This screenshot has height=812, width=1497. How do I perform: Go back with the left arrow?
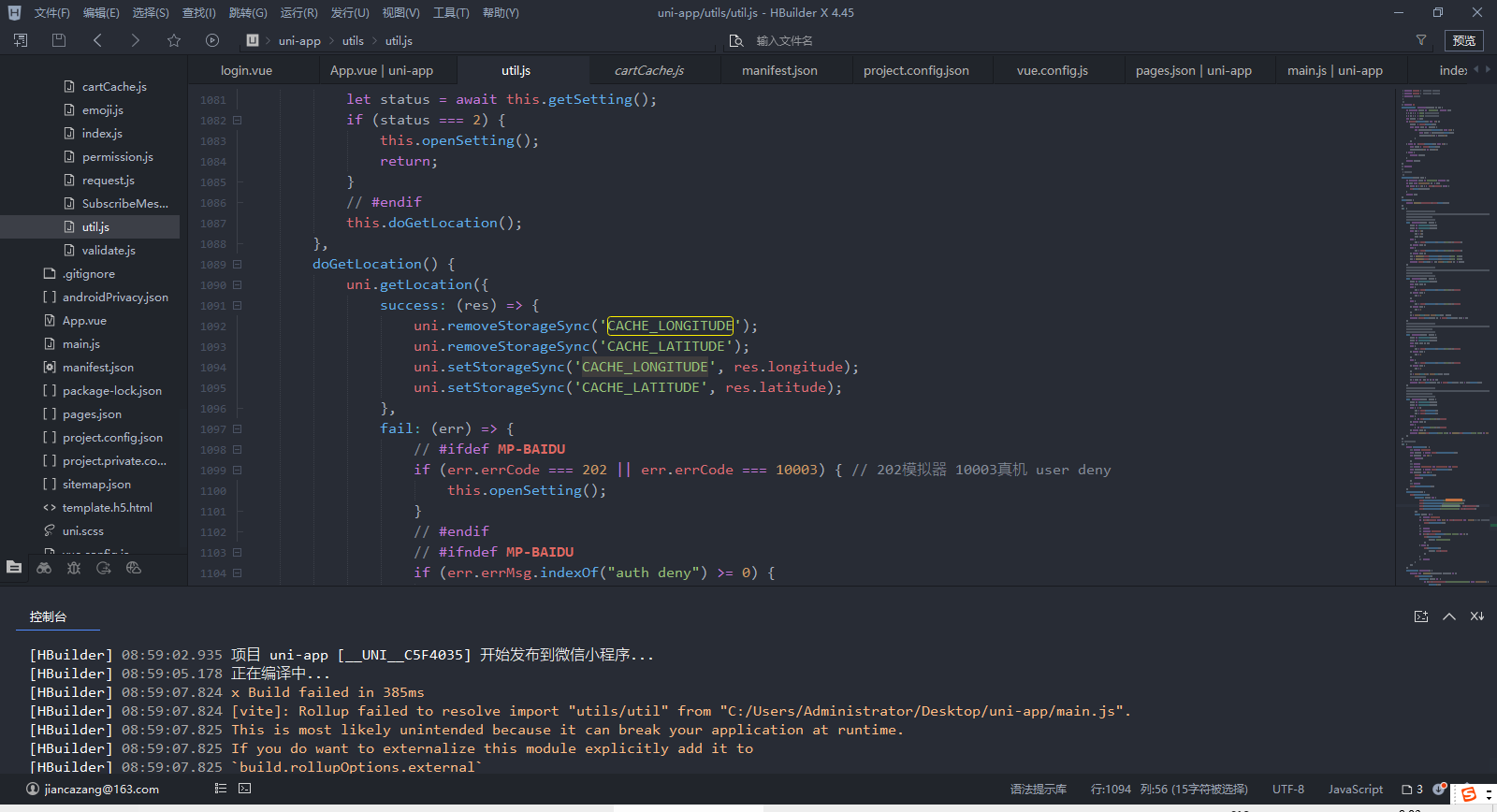[x=97, y=40]
